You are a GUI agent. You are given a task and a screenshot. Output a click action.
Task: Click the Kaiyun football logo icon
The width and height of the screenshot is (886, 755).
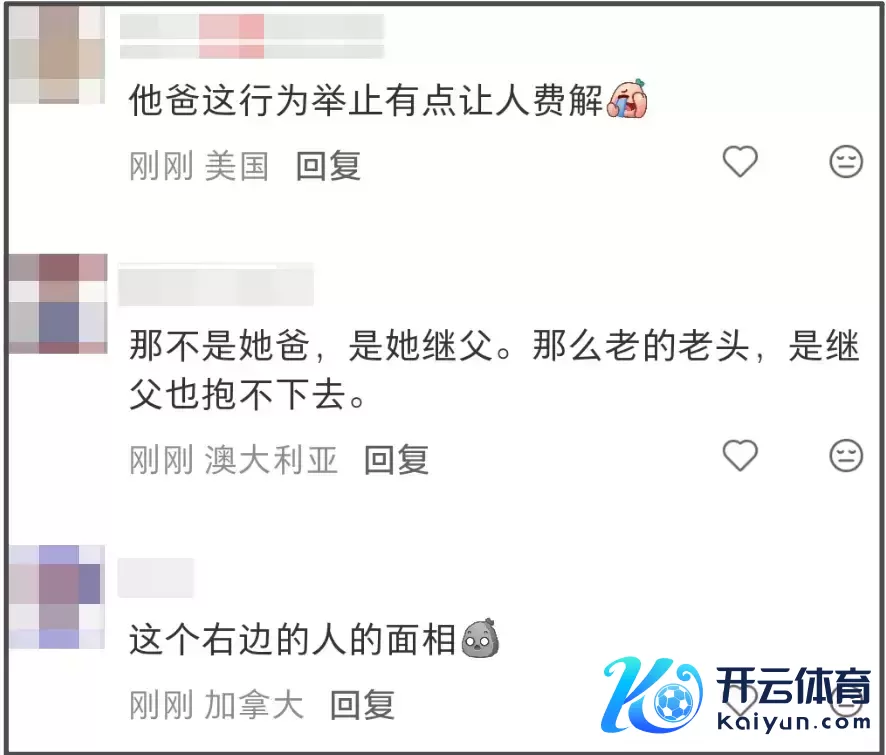click(653, 694)
